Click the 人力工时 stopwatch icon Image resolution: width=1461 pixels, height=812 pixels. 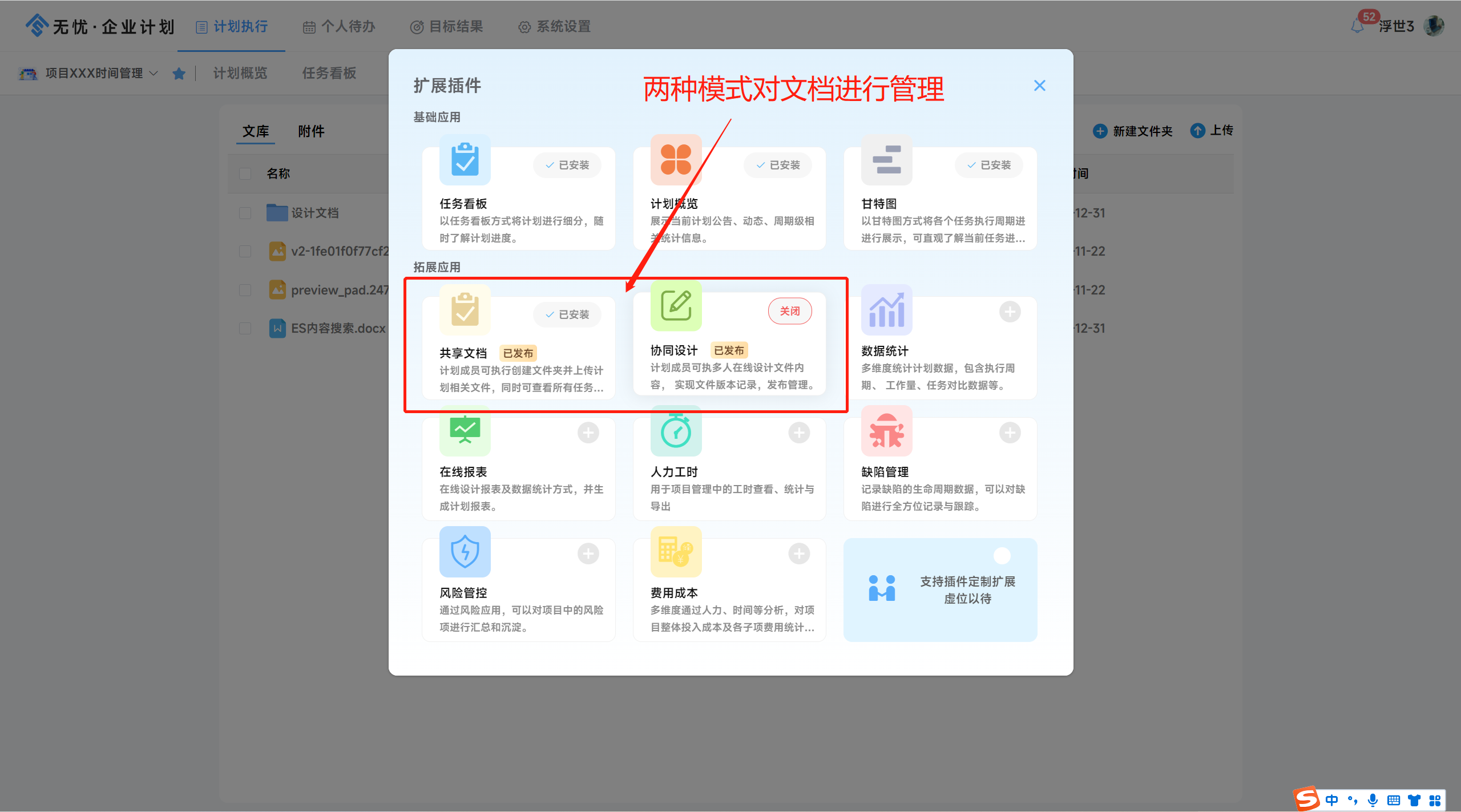pos(676,431)
